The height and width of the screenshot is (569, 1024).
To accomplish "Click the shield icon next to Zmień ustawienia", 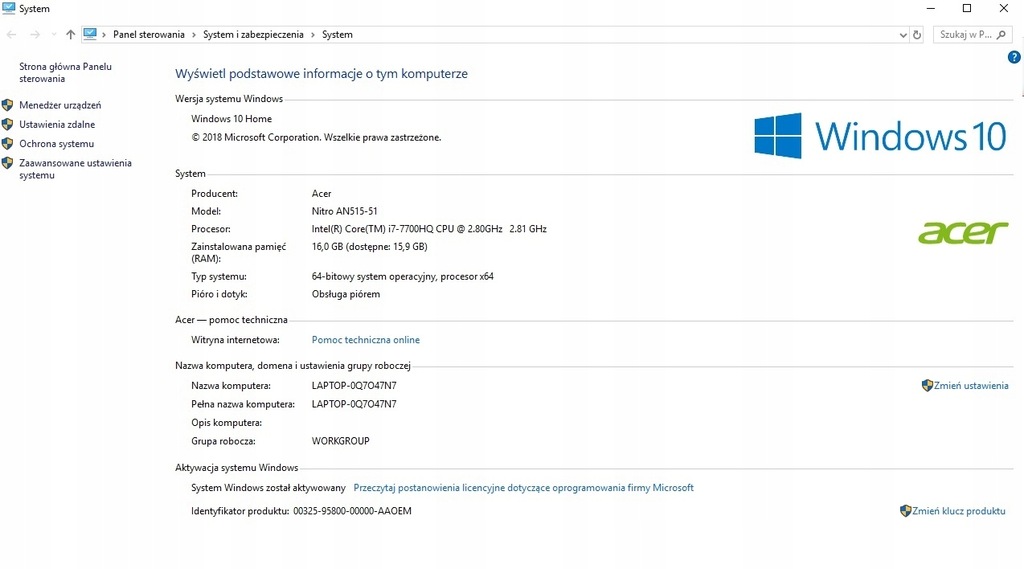I will (927, 385).
